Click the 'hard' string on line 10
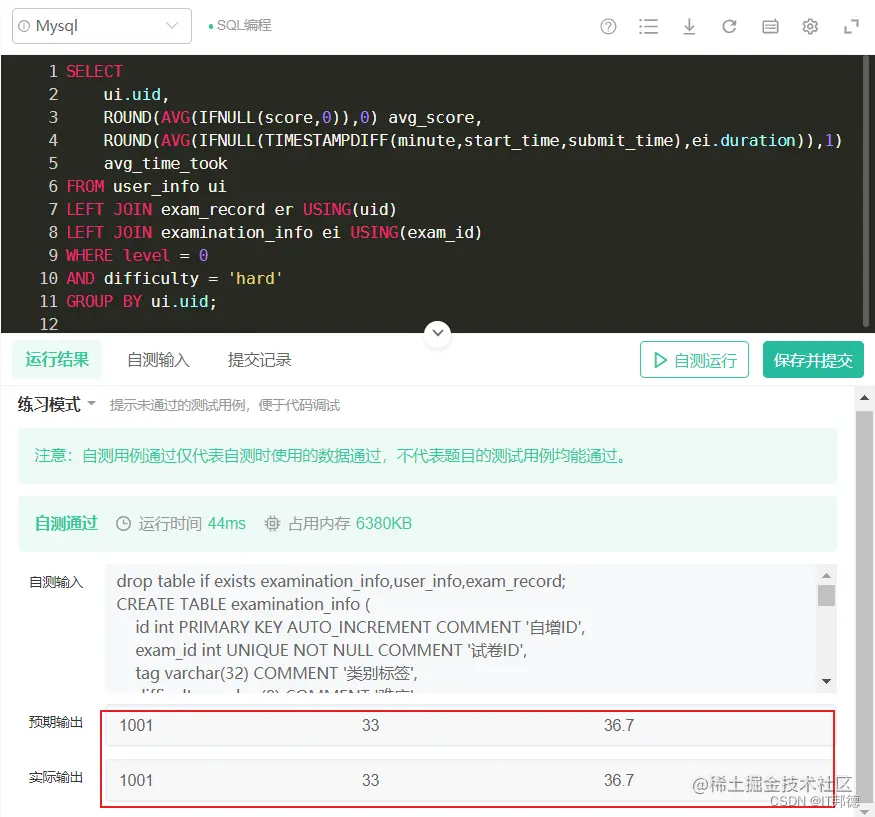Image resolution: width=875 pixels, height=817 pixels. tap(255, 278)
